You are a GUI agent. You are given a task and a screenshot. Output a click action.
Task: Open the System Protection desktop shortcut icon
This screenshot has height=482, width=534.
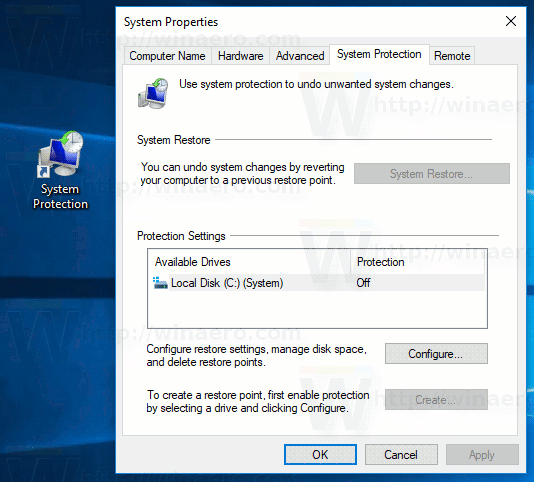(60, 154)
